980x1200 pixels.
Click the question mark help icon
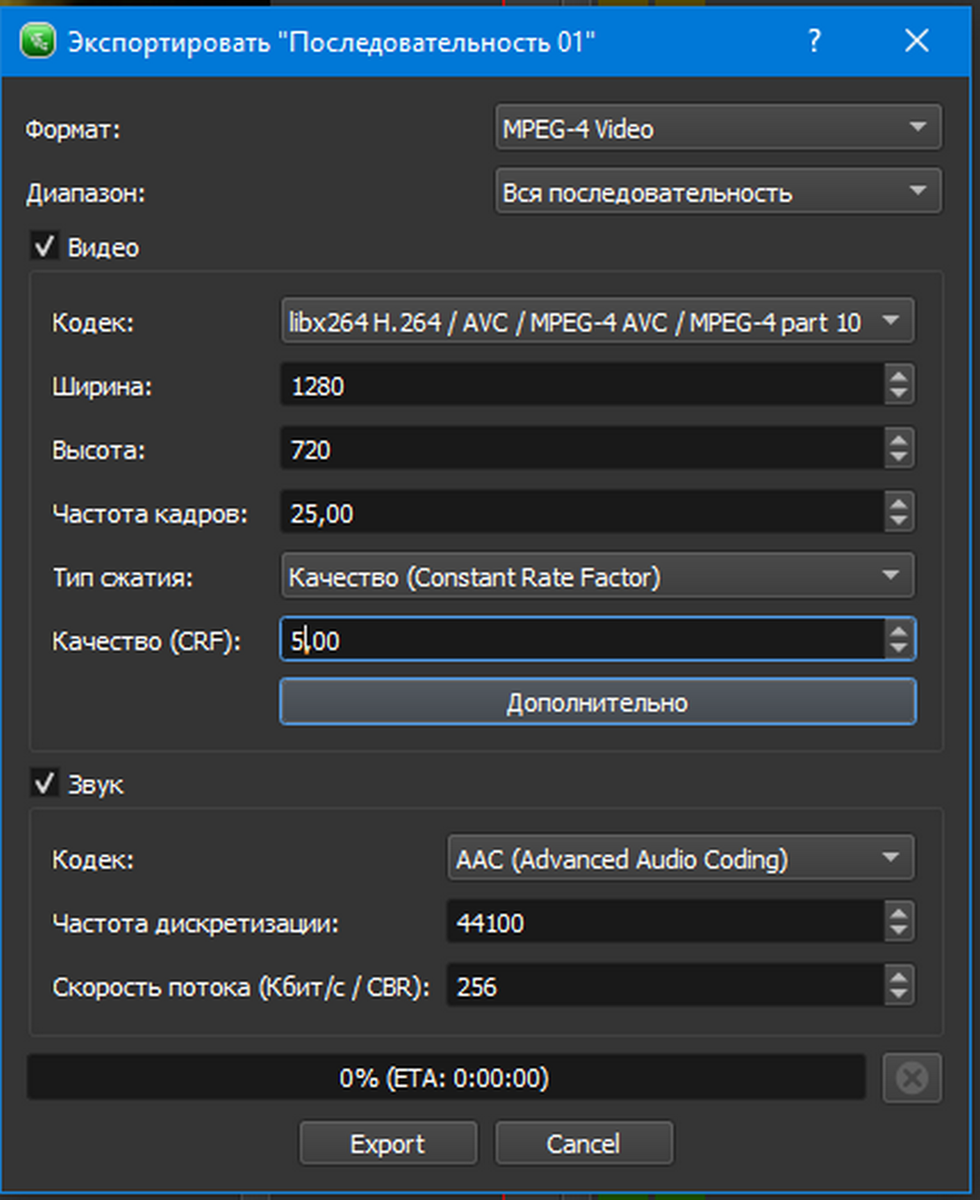[815, 41]
